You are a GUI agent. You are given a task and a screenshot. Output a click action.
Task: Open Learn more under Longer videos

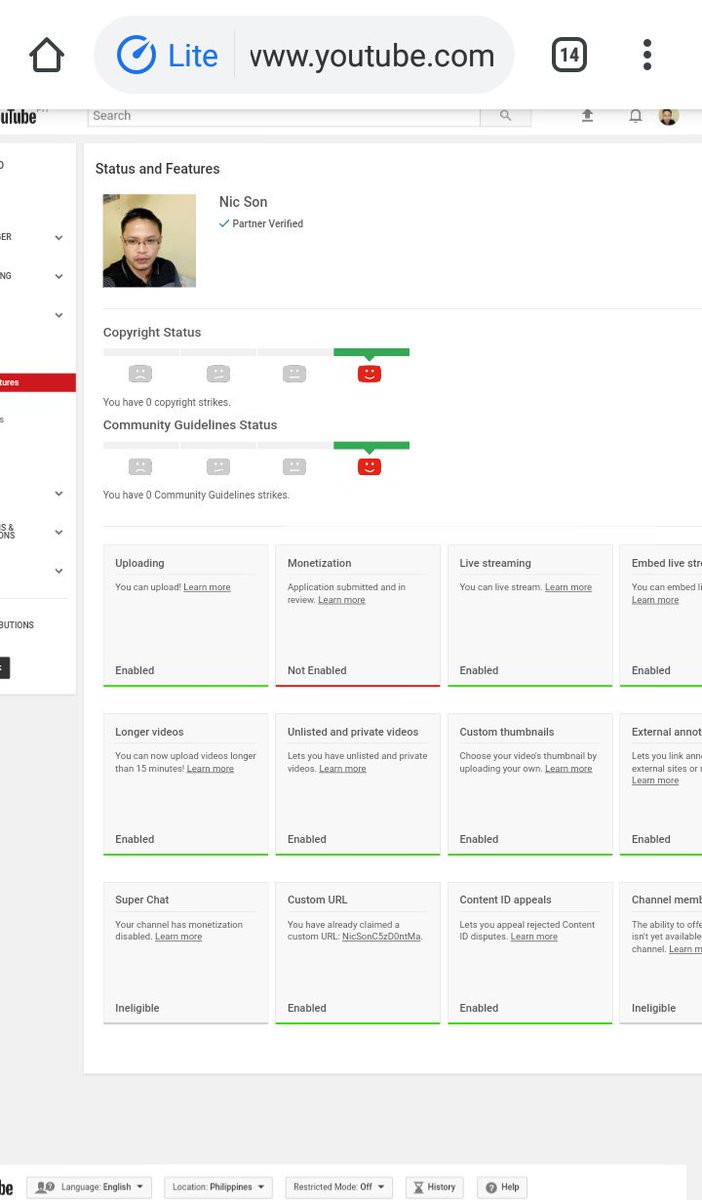[x=210, y=769]
